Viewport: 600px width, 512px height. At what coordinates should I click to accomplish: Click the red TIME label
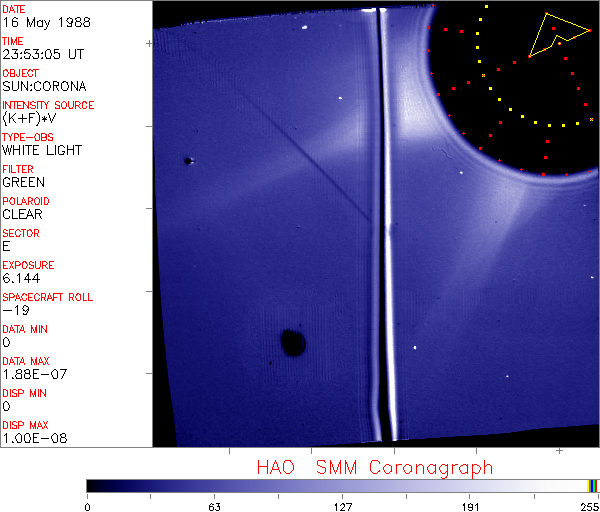click(13, 41)
